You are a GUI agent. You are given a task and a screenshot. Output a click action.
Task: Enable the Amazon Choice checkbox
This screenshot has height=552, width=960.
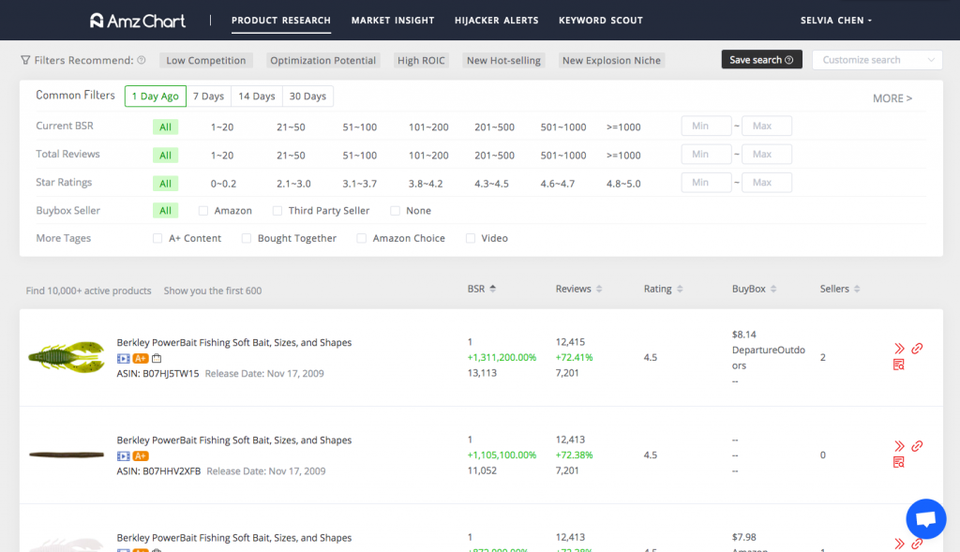tap(361, 238)
